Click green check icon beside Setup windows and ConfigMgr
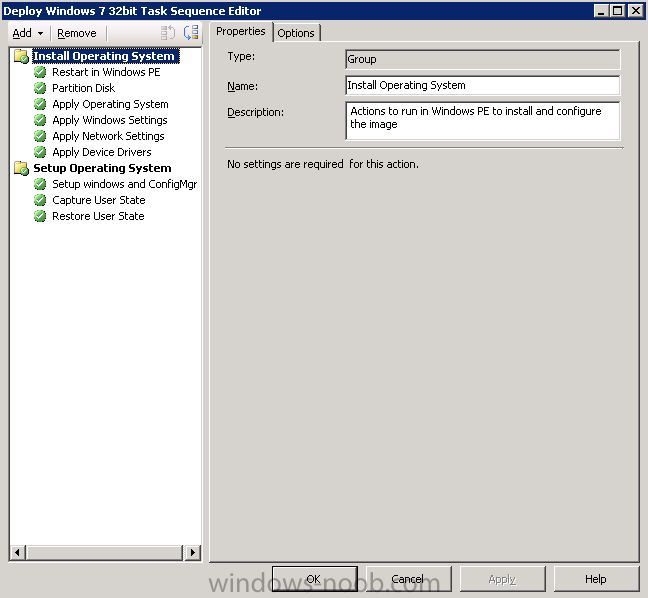This screenshot has width=648, height=598. coord(40,184)
